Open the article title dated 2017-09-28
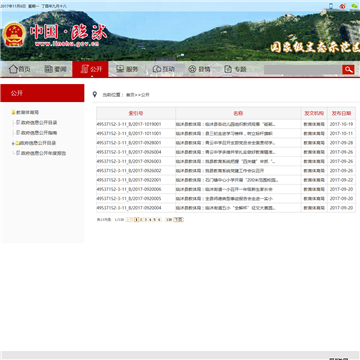 point(226,143)
